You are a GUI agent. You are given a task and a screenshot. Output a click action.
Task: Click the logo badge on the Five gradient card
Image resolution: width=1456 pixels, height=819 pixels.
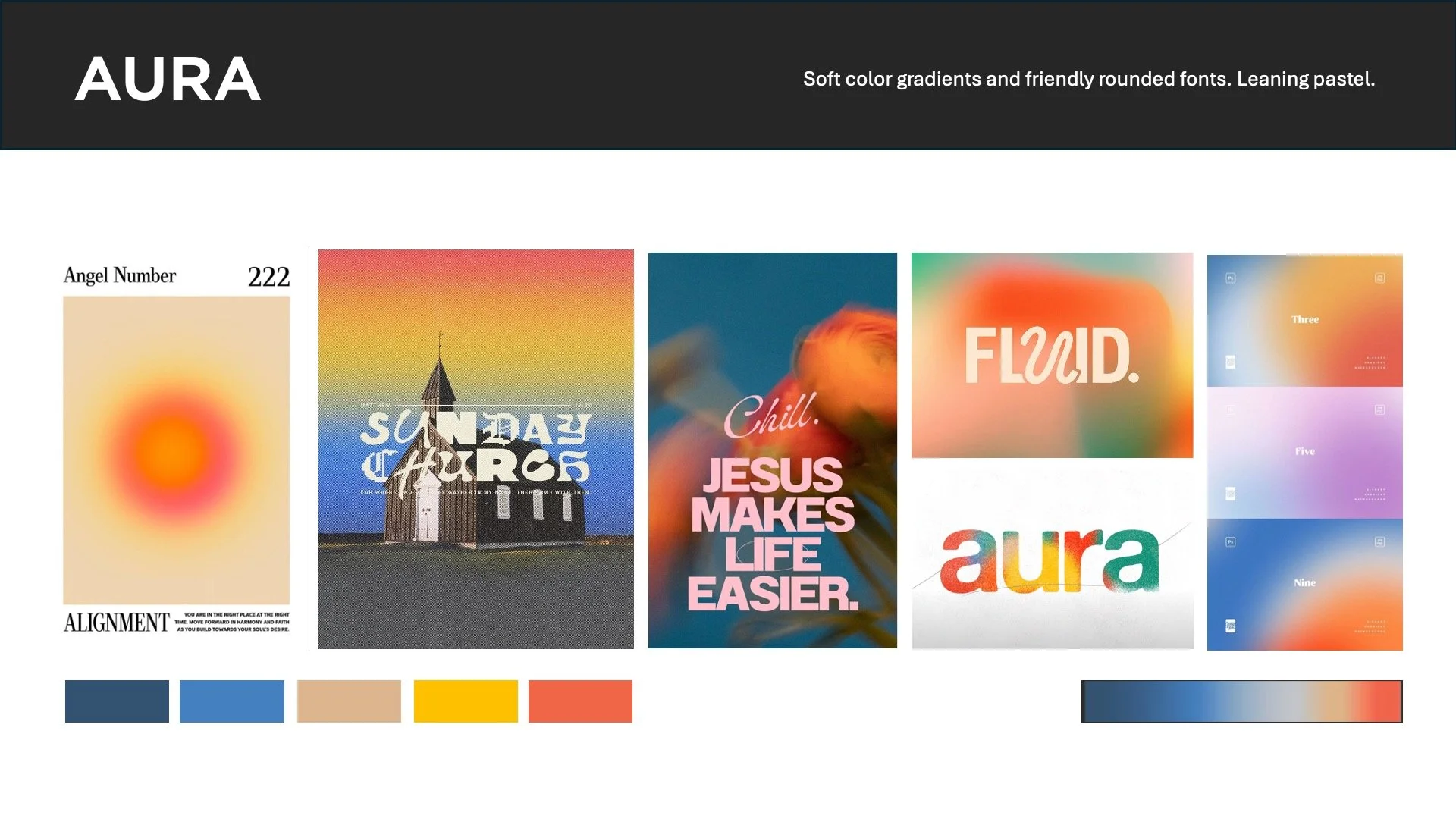click(x=1231, y=494)
